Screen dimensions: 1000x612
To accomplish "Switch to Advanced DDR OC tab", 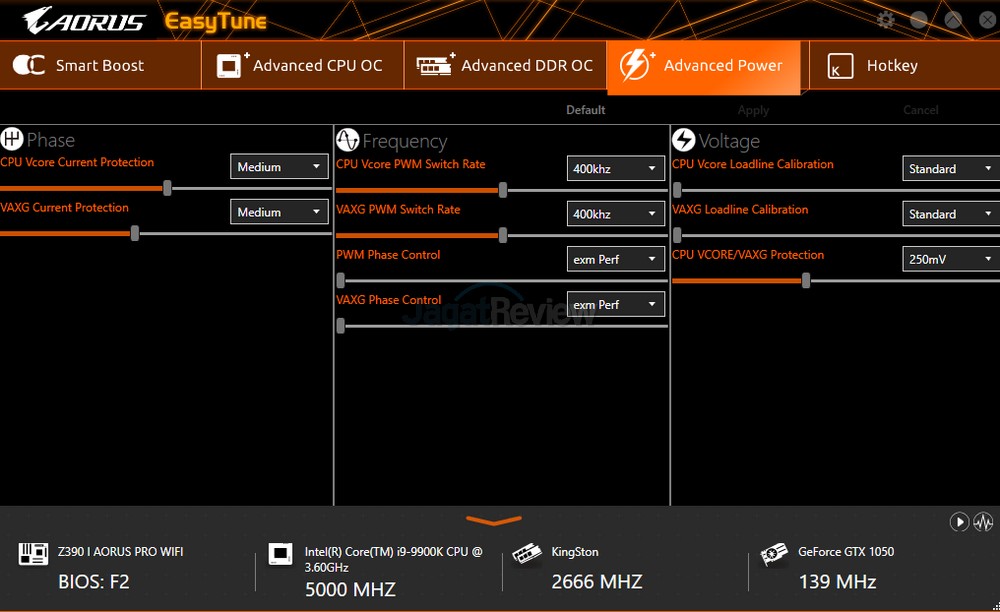I will tap(505, 66).
